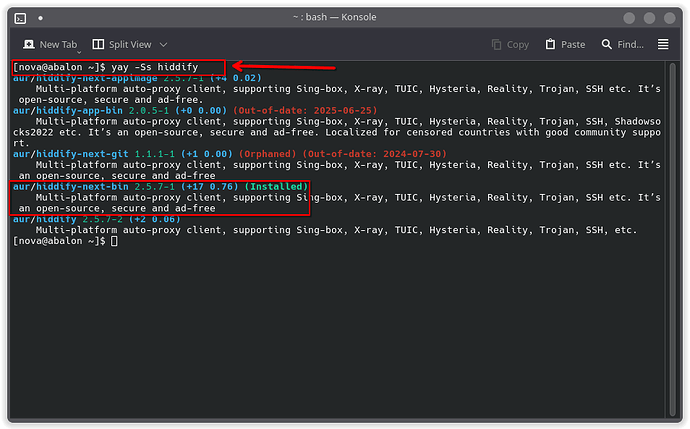The width and height of the screenshot is (690, 429).
Task: Click the Paste clipboard icon
Action: point(550,44)
